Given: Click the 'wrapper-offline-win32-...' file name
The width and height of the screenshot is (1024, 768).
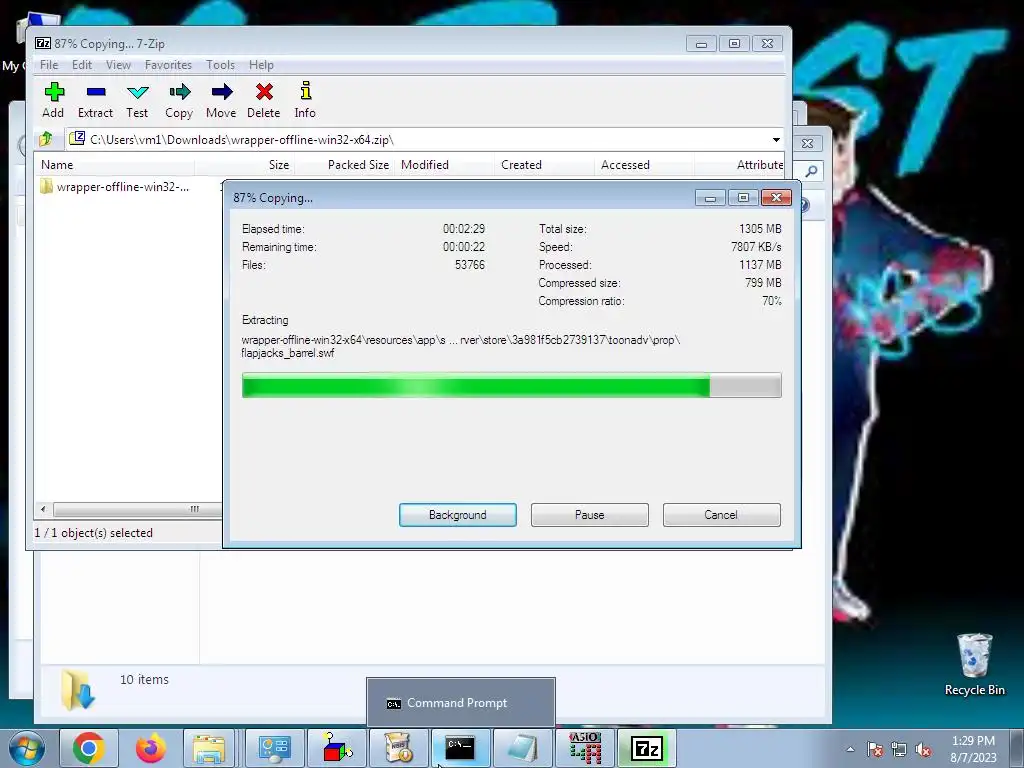Looking at the screenshot, I should coord(123,187).
